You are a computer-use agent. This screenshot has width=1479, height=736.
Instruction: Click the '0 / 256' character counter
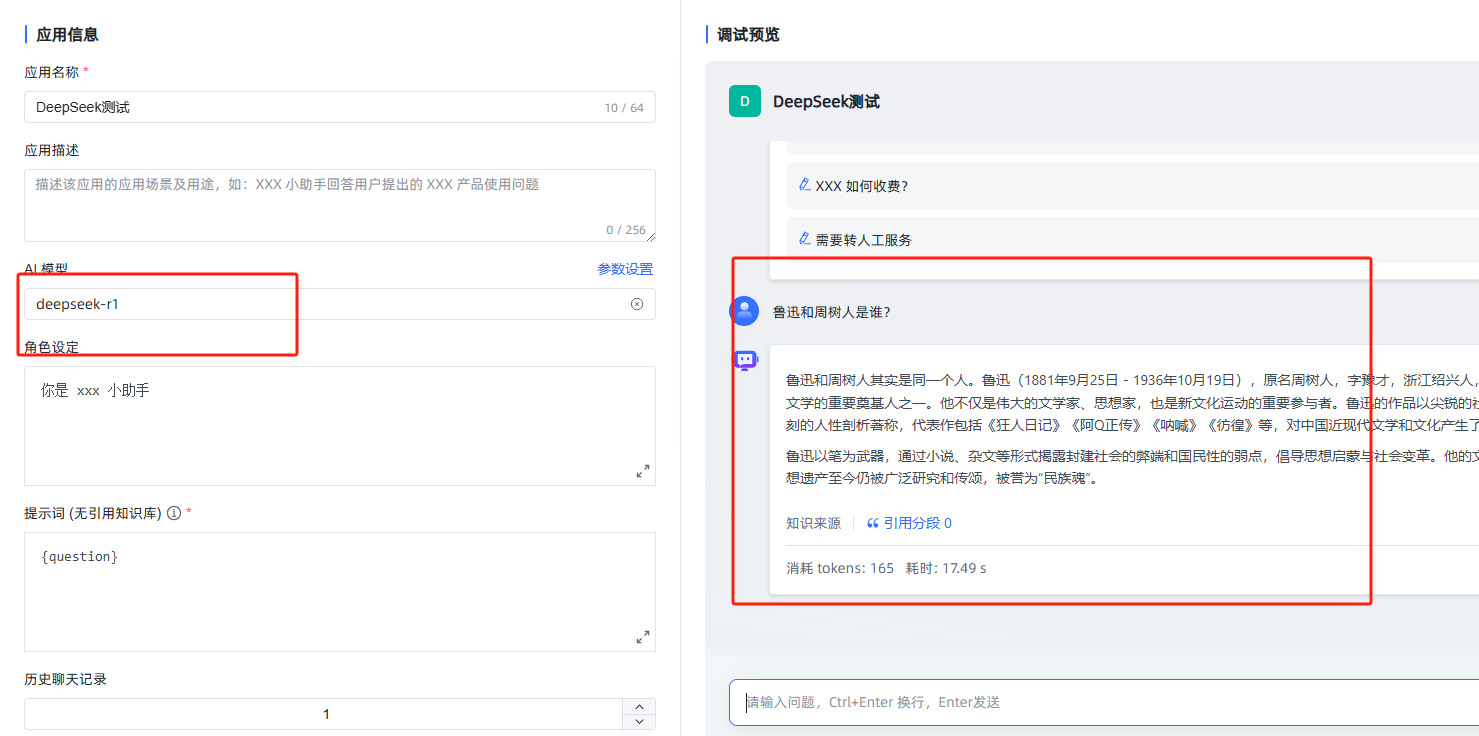626,230
